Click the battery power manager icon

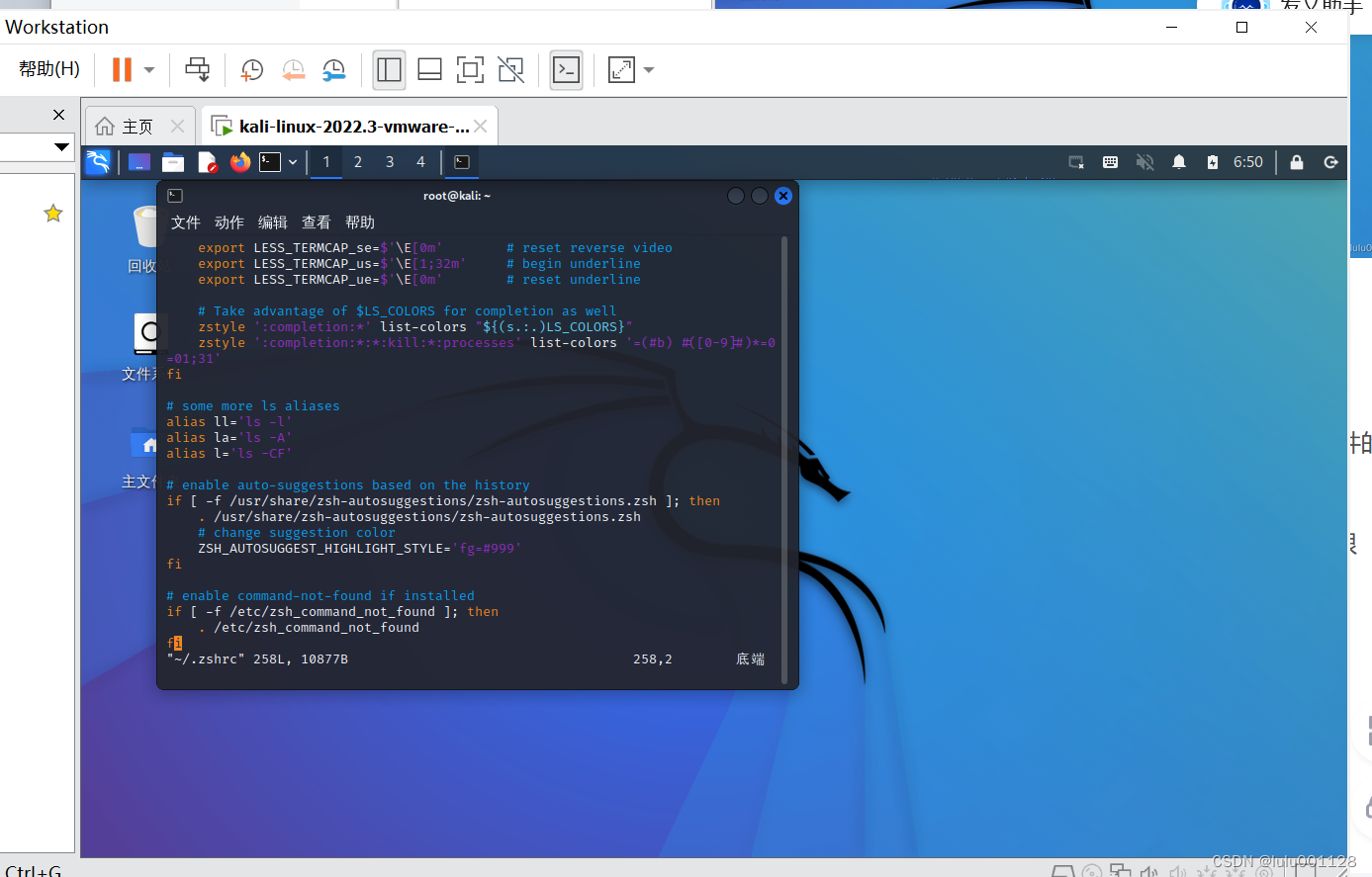click(1213, 162)
